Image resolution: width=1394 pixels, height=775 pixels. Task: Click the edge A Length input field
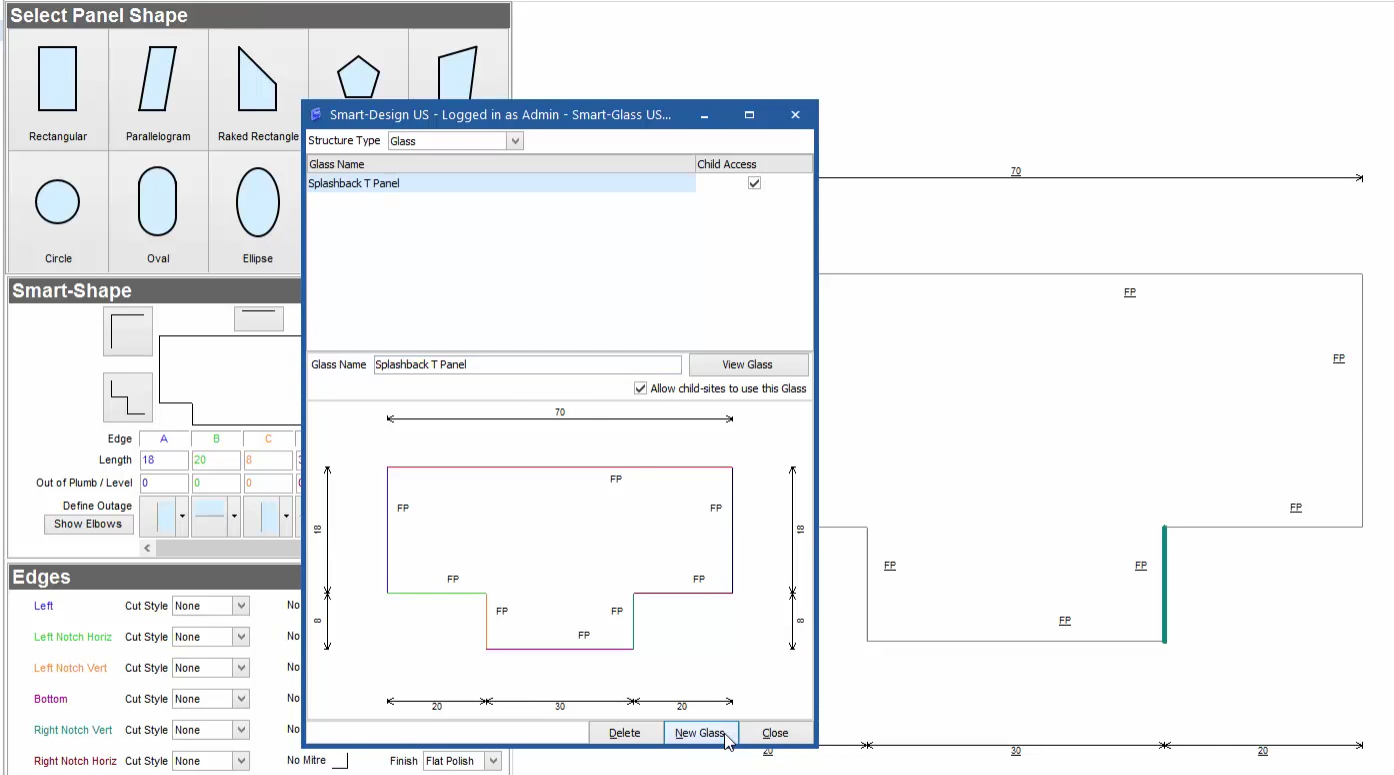click(x=163, y=460)
